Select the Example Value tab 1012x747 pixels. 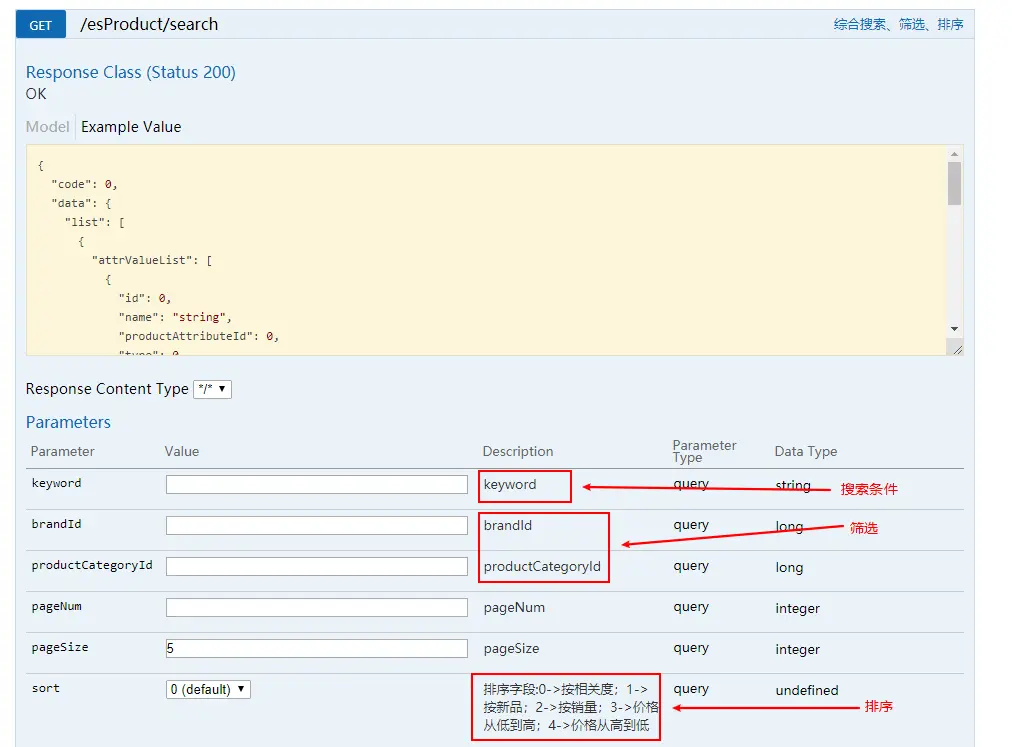click(131, 127)
